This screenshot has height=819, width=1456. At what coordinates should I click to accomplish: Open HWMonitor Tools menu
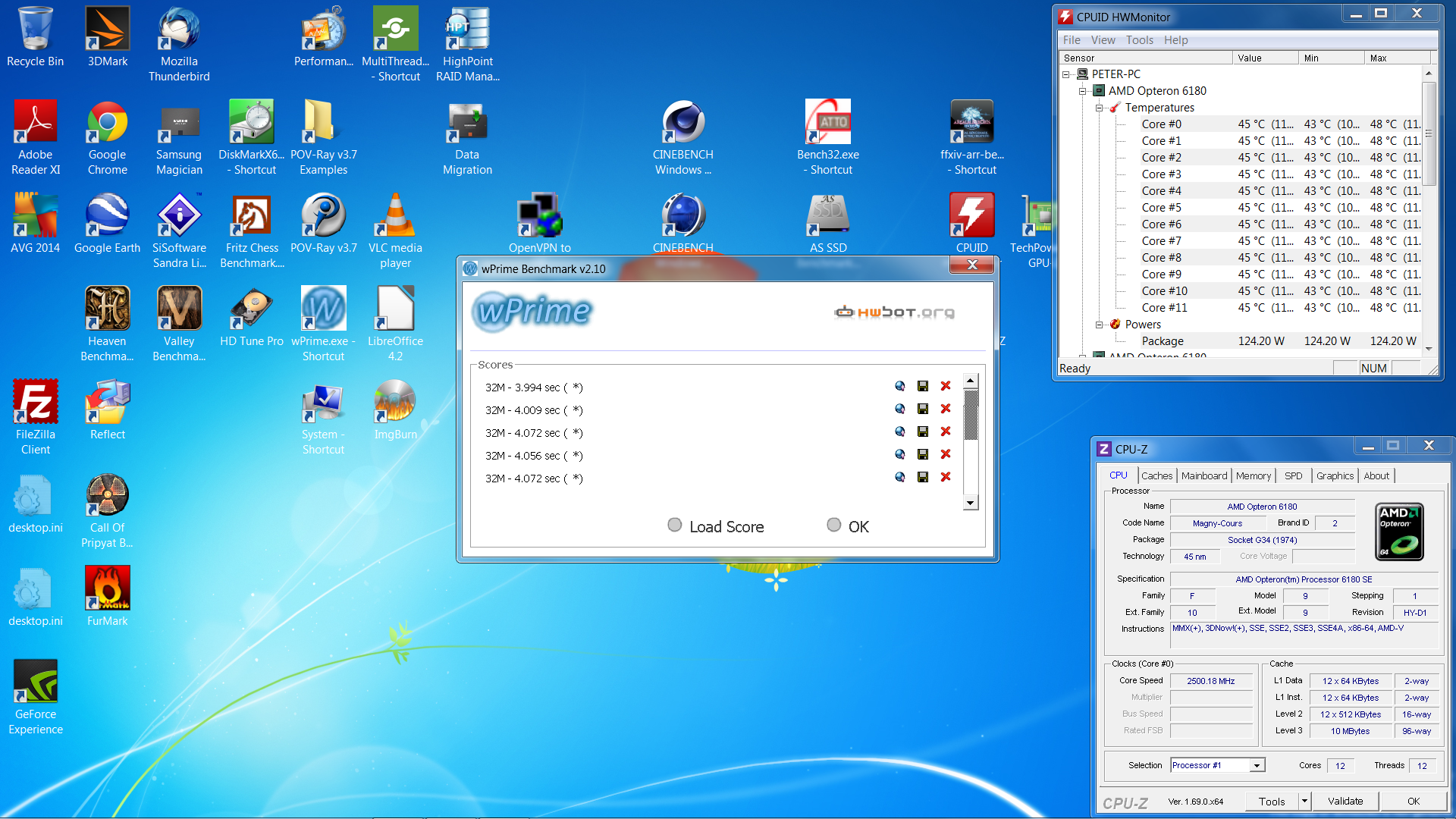pyautogui.click(x=1139, y=40)
